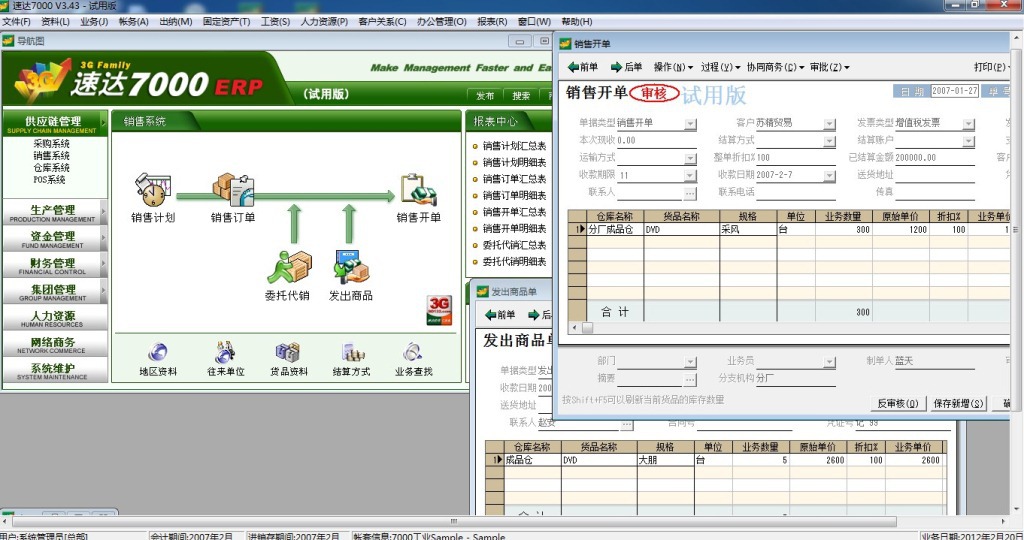Click the 搜索 button in banner

coord(521,96)
